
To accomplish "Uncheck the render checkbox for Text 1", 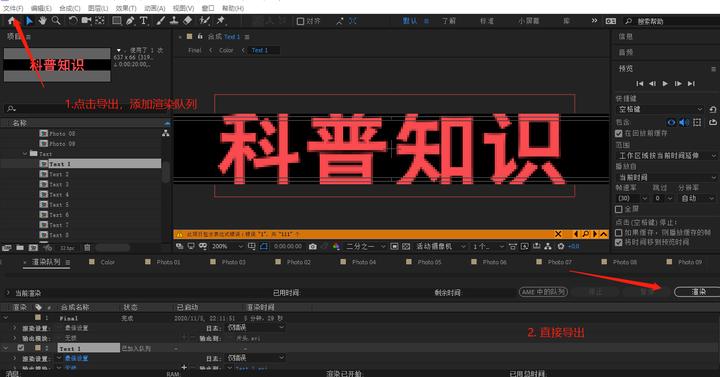I will click(21, 348).
